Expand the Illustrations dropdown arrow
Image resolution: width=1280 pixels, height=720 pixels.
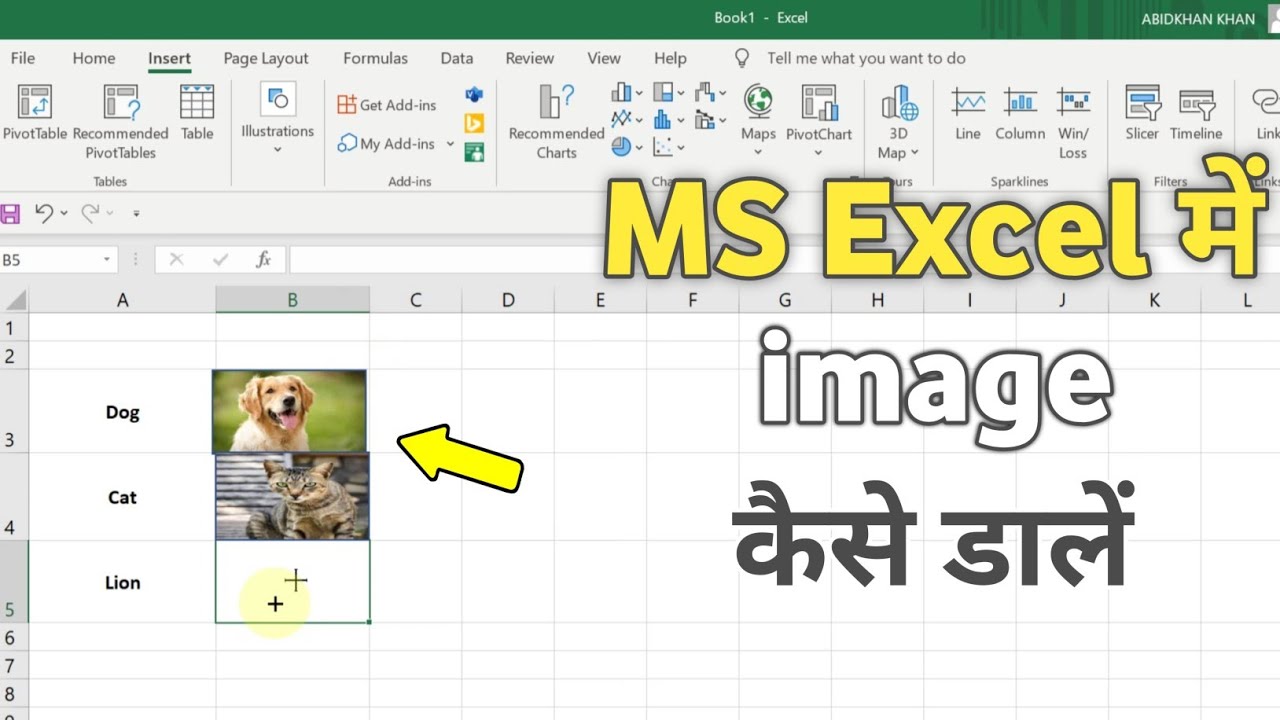[x=278, y=150]
